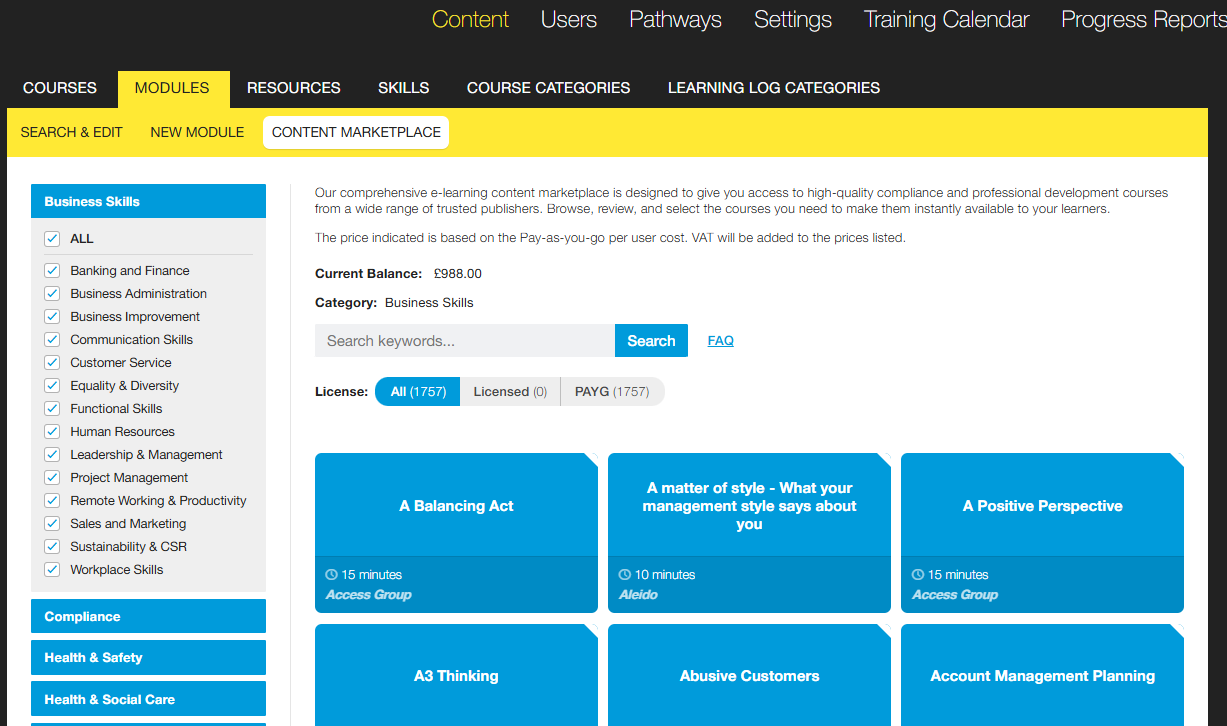Image resolution: width=1227 pixels, height=726 pixels.
Task: Collapse the Business Skills category header
Action: 148,201
